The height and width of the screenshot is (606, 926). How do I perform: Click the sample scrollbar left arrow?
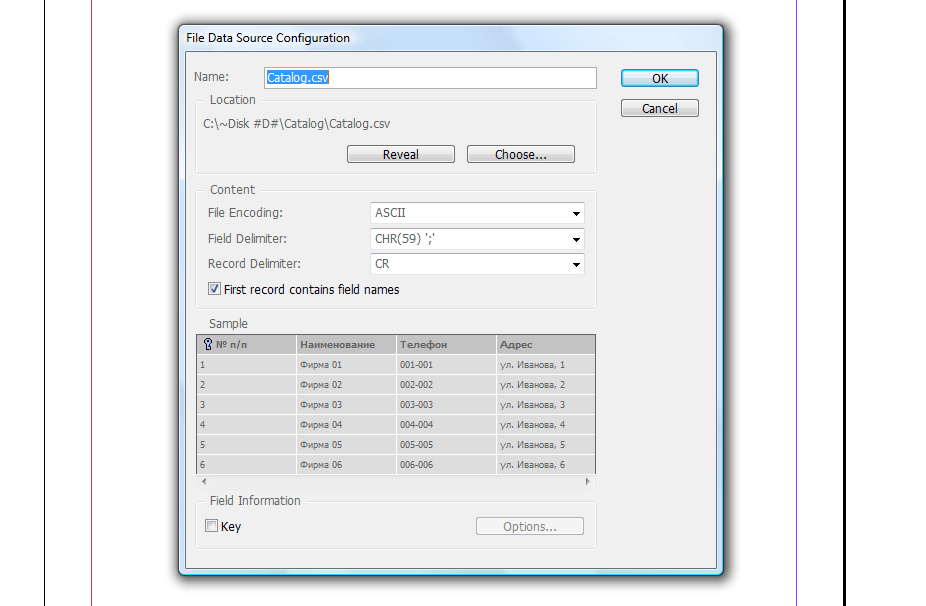click(x=204, y=481)
